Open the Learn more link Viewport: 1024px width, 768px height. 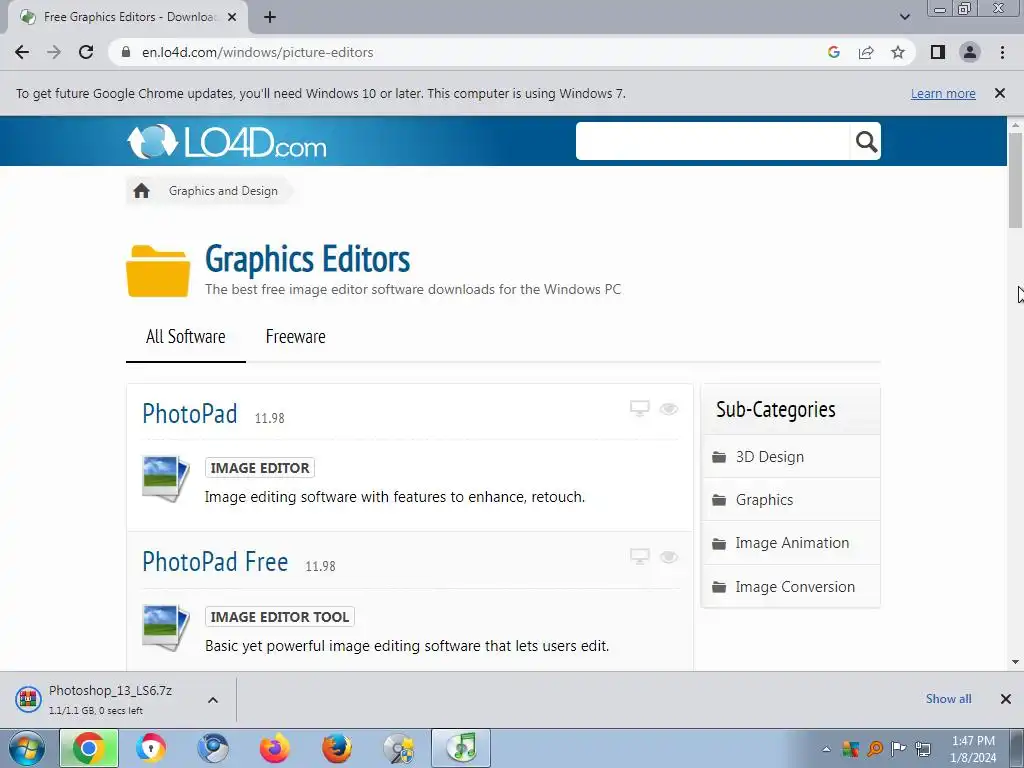tap(943, 93)
